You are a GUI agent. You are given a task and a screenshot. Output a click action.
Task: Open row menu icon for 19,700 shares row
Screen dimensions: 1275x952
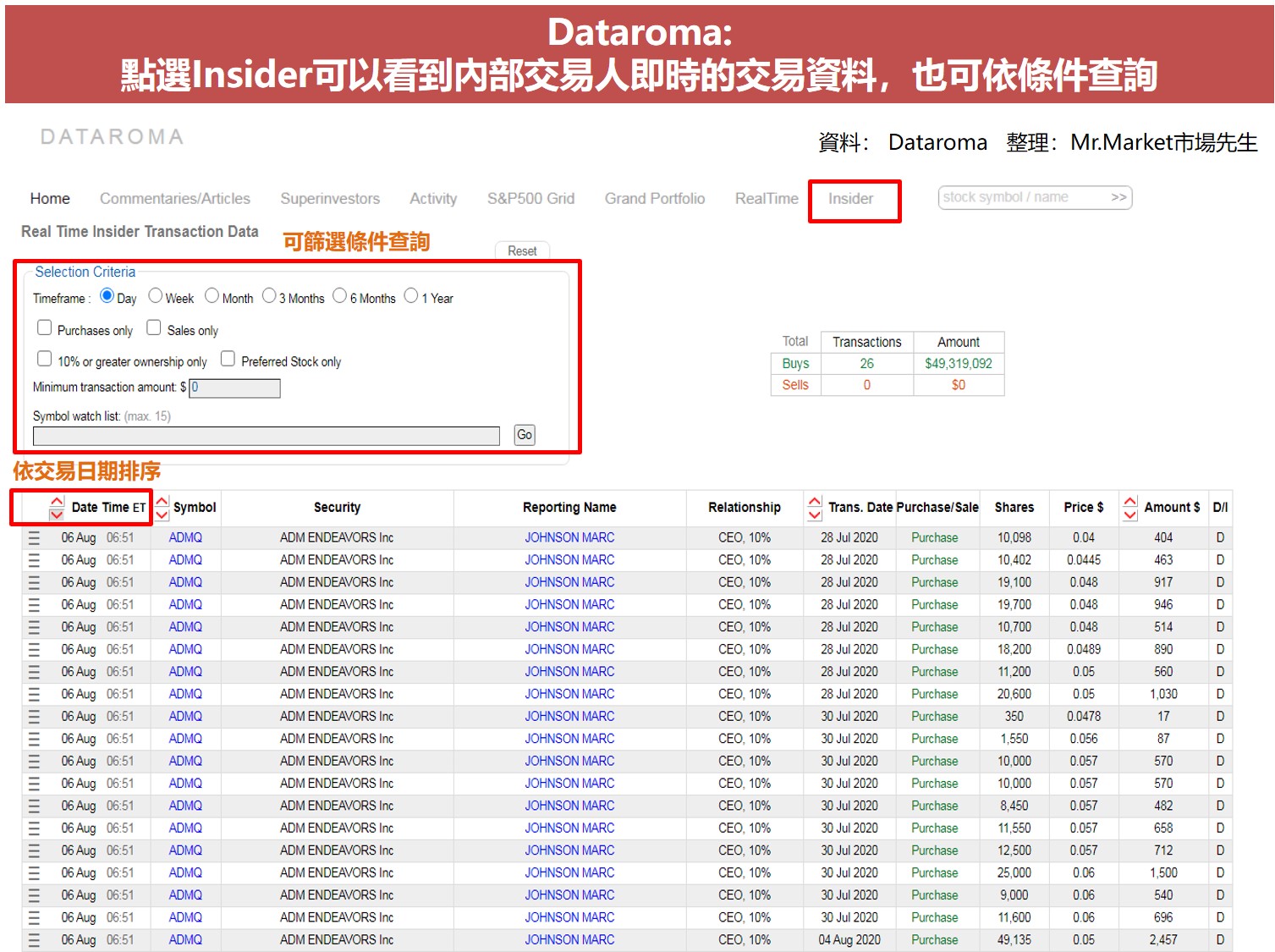click(x=34, y=605)
